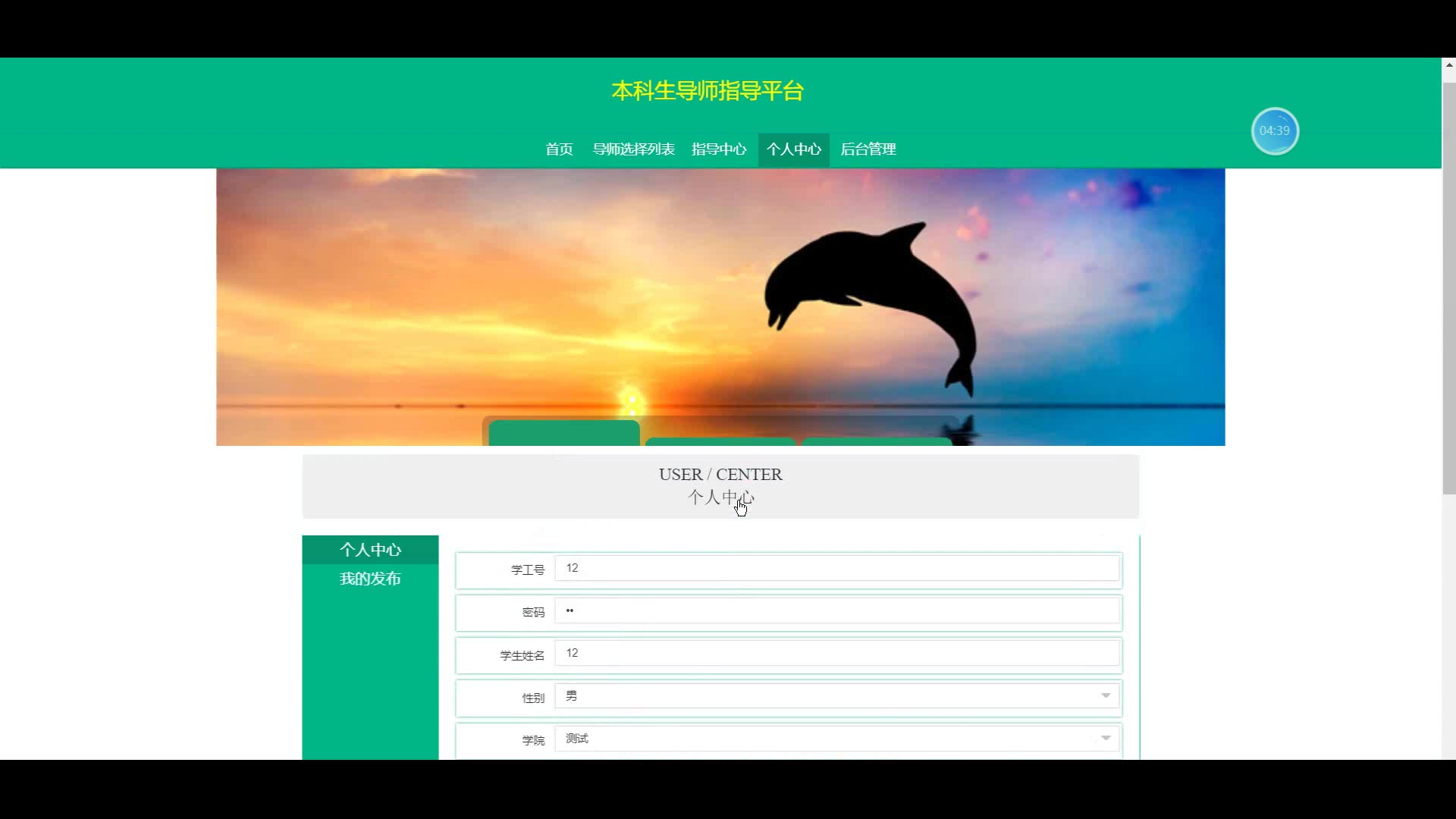The image size is (1456, 819).
Task: Select 个人中心 in top navigation
Action: tap(793, 149)
